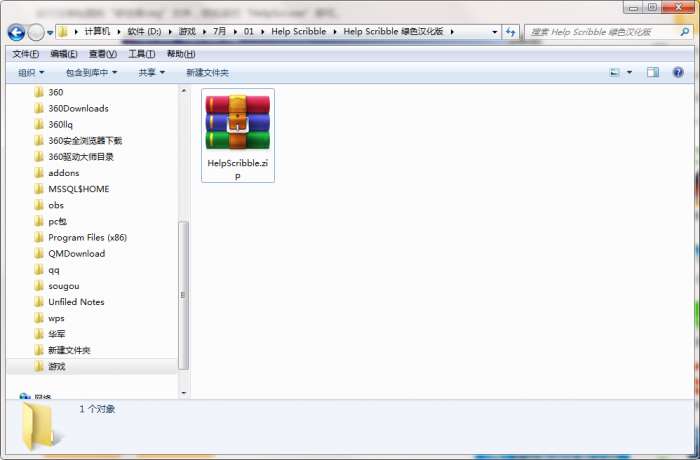
Task: Click the folder tree scroll down arrow
Action: coord(183,393)
